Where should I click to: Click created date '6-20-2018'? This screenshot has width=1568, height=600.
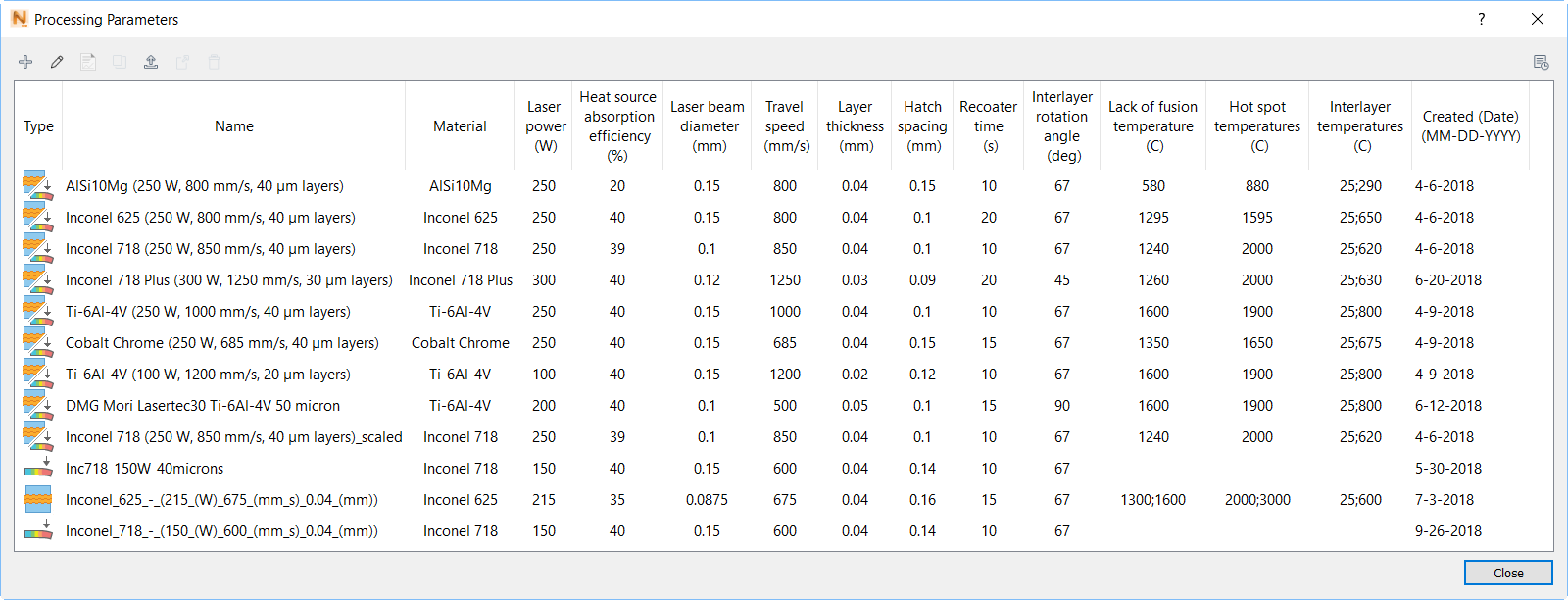click(x=1448, y=279)
